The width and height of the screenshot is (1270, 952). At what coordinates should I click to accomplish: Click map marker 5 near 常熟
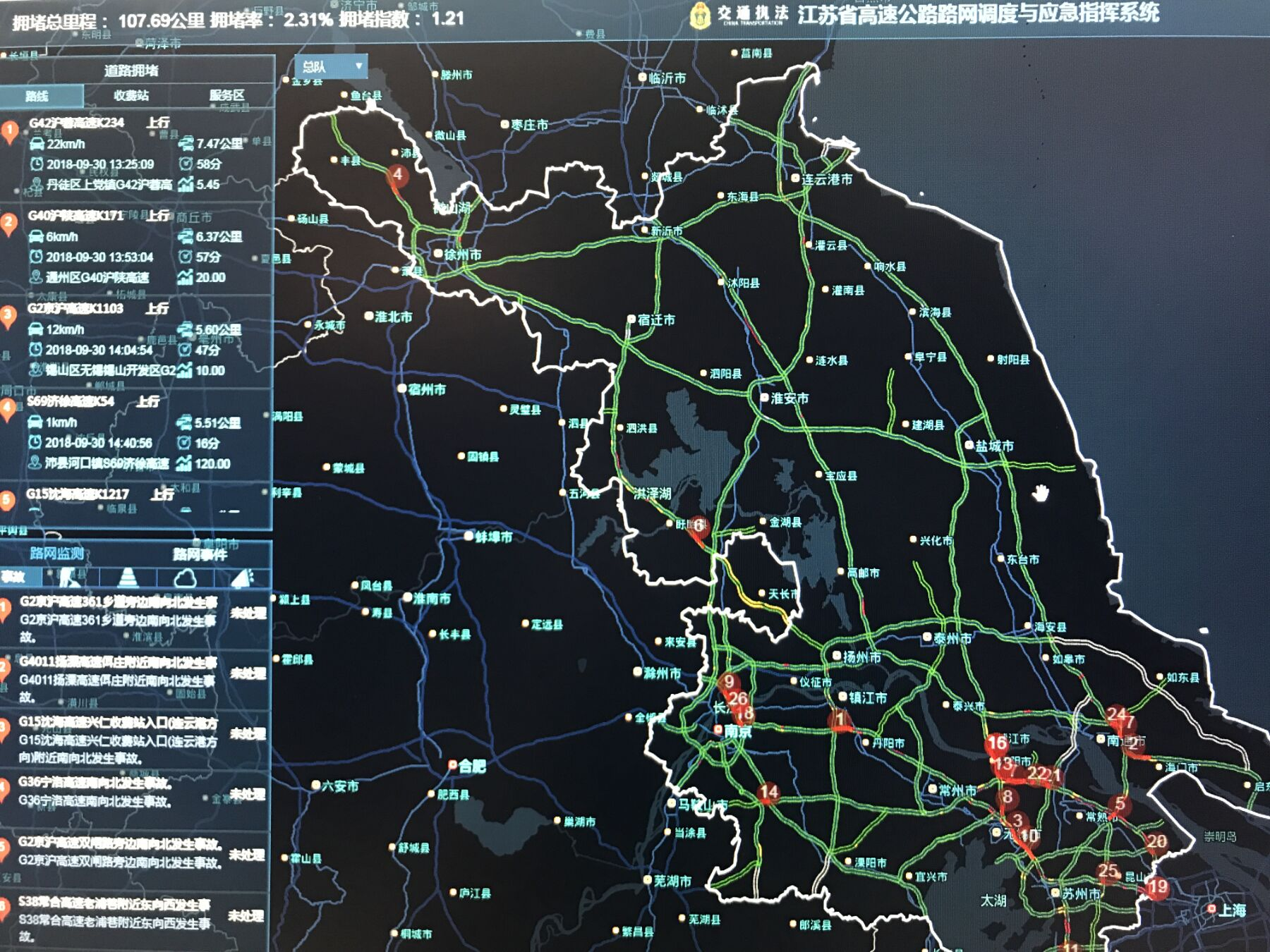pos(1120,804)
